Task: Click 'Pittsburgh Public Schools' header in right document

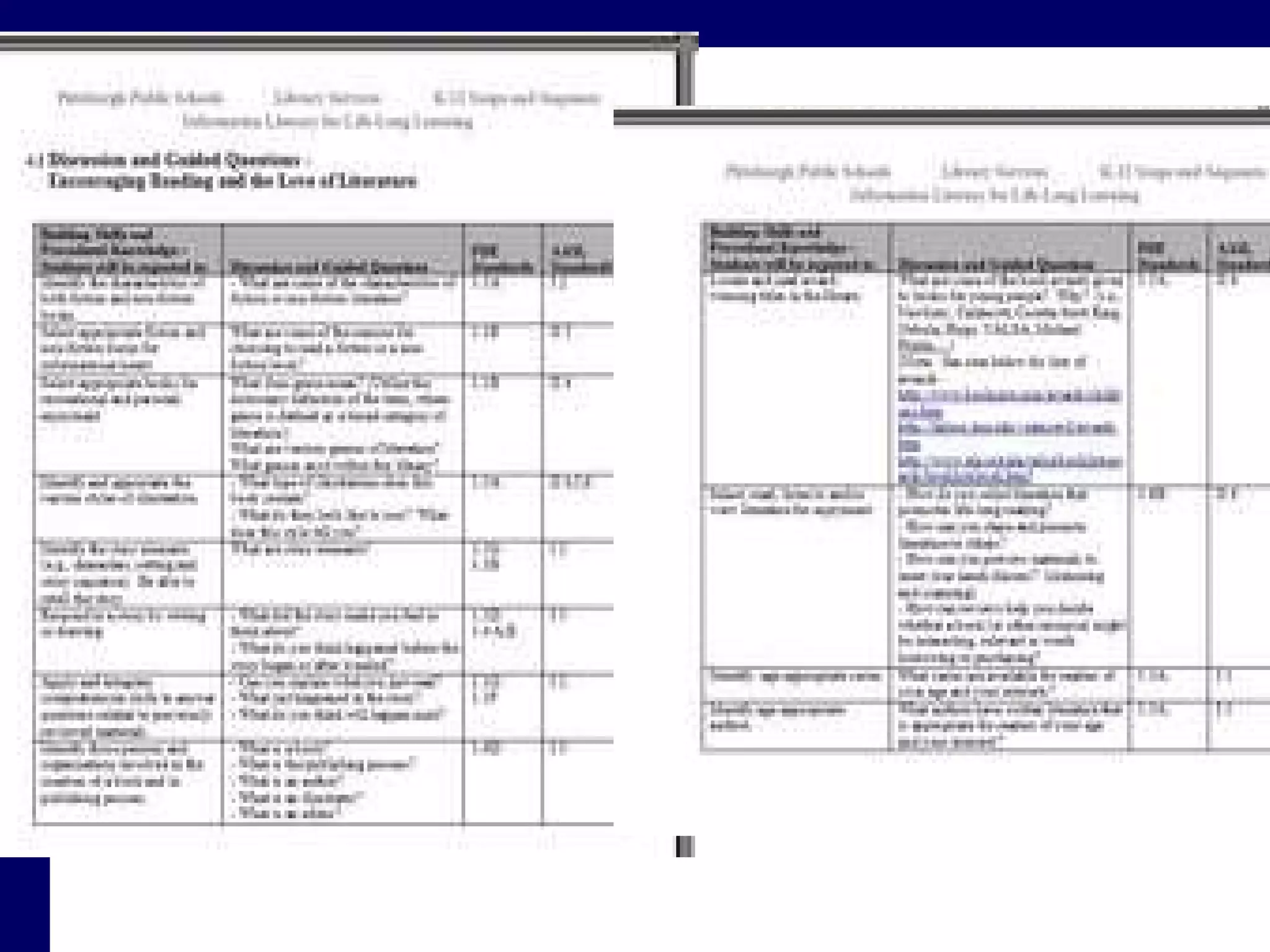Action: (807, 171)
